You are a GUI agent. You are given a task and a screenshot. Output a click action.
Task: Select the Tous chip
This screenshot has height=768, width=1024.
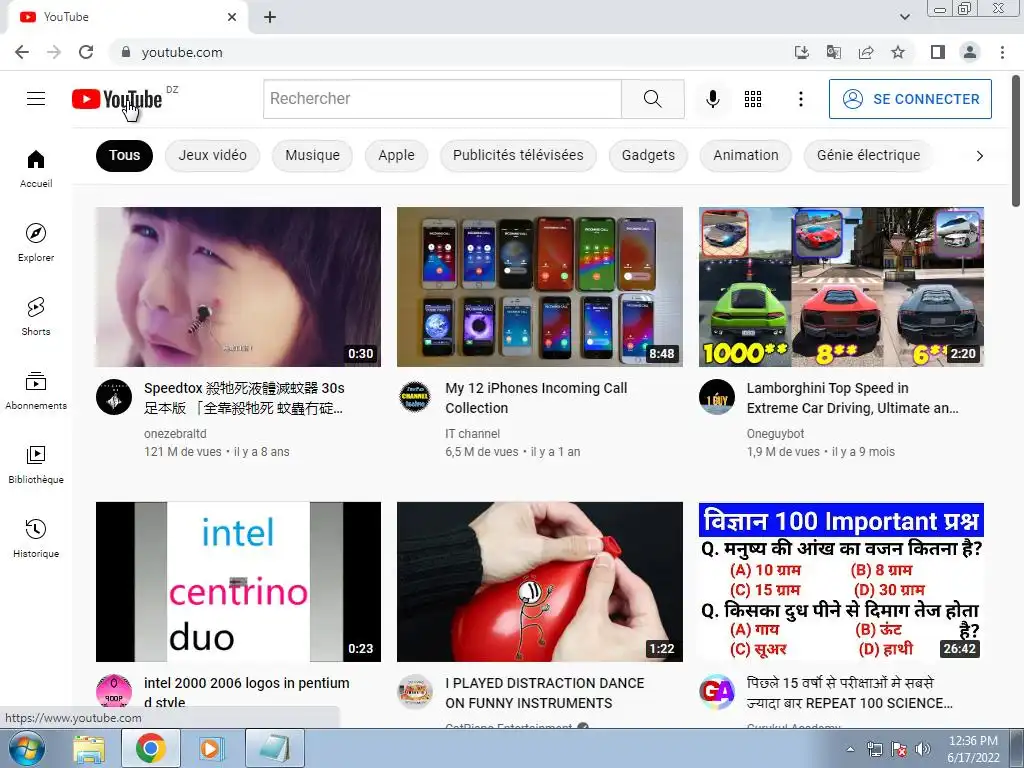click(124, 155)
